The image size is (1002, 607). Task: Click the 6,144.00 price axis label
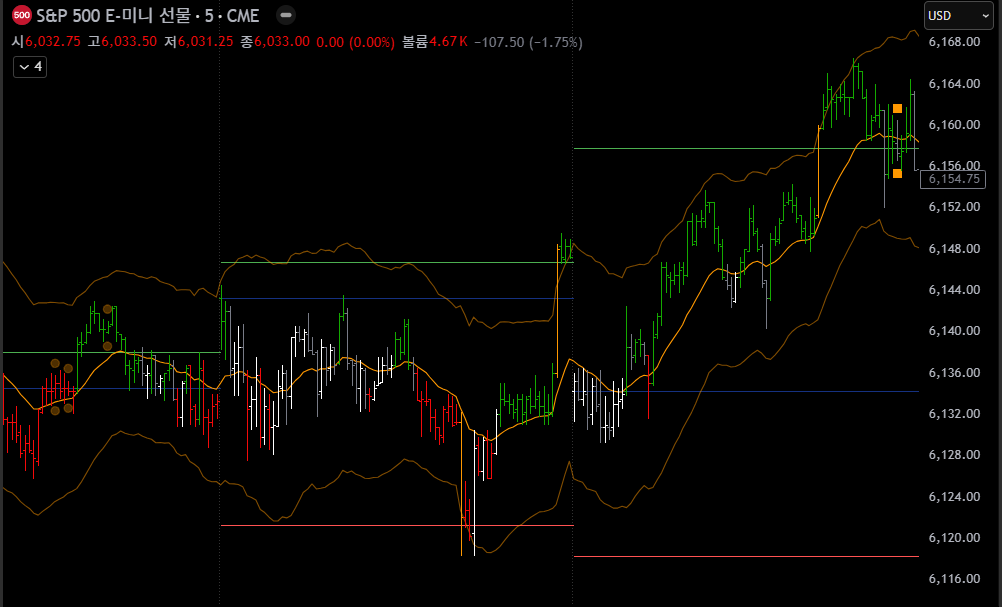(x=954, y=289)
